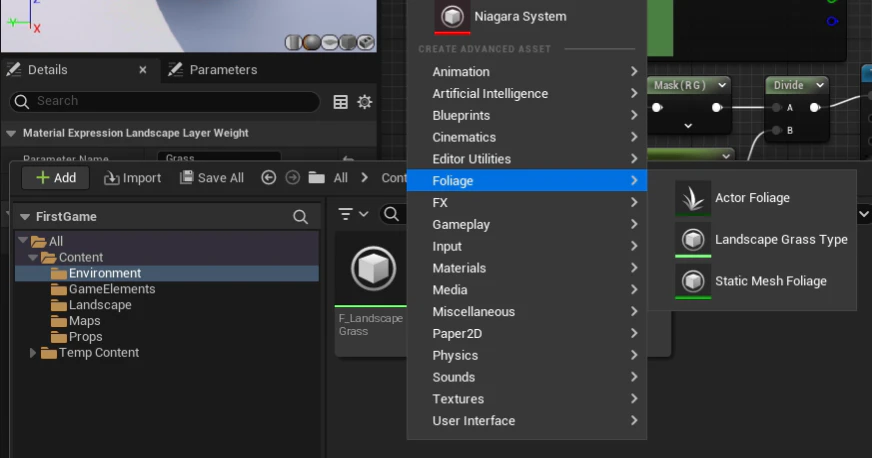Close the Details tab
Screen dimensions: 872x458
(x=143, y=69)
